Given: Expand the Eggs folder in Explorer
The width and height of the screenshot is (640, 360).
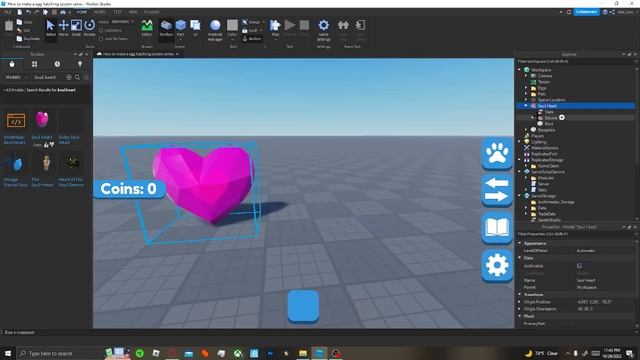Looking at the screenshot, I should click(x=526, y=88).
